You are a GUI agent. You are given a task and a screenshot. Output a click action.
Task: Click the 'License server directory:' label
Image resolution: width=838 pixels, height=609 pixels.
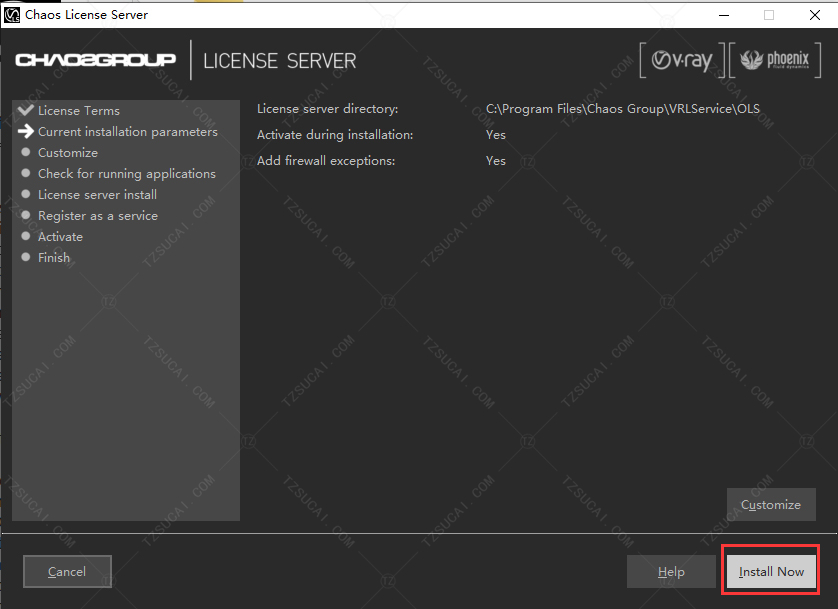328,109
